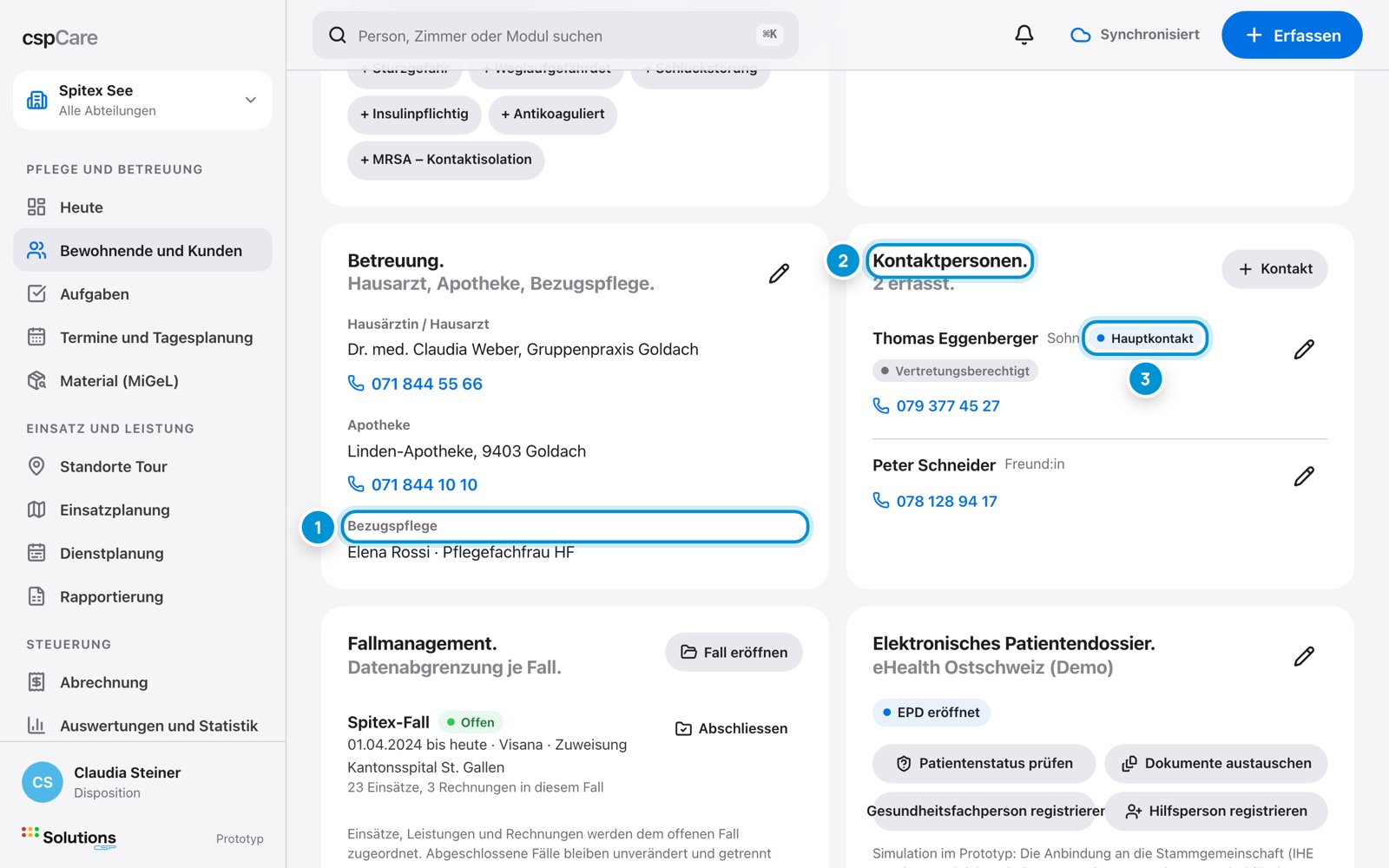Navigate to Material (MiGeL)
This screenshot has height=868, width=1389.
coord(142,381)
